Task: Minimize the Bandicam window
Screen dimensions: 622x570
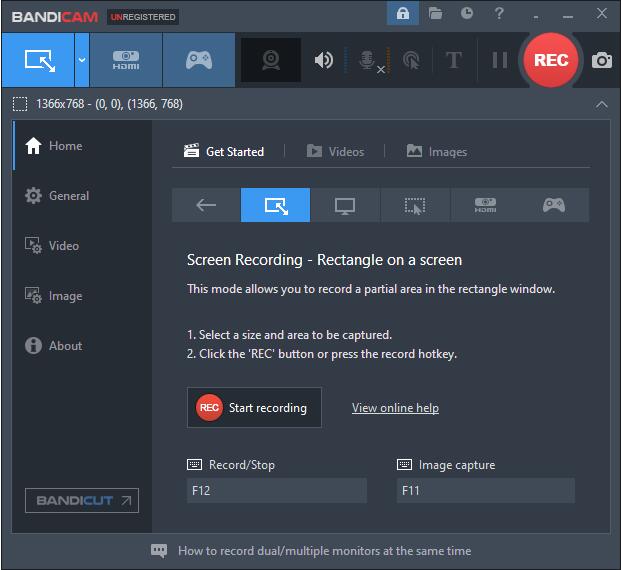Action: pos(568,16)
